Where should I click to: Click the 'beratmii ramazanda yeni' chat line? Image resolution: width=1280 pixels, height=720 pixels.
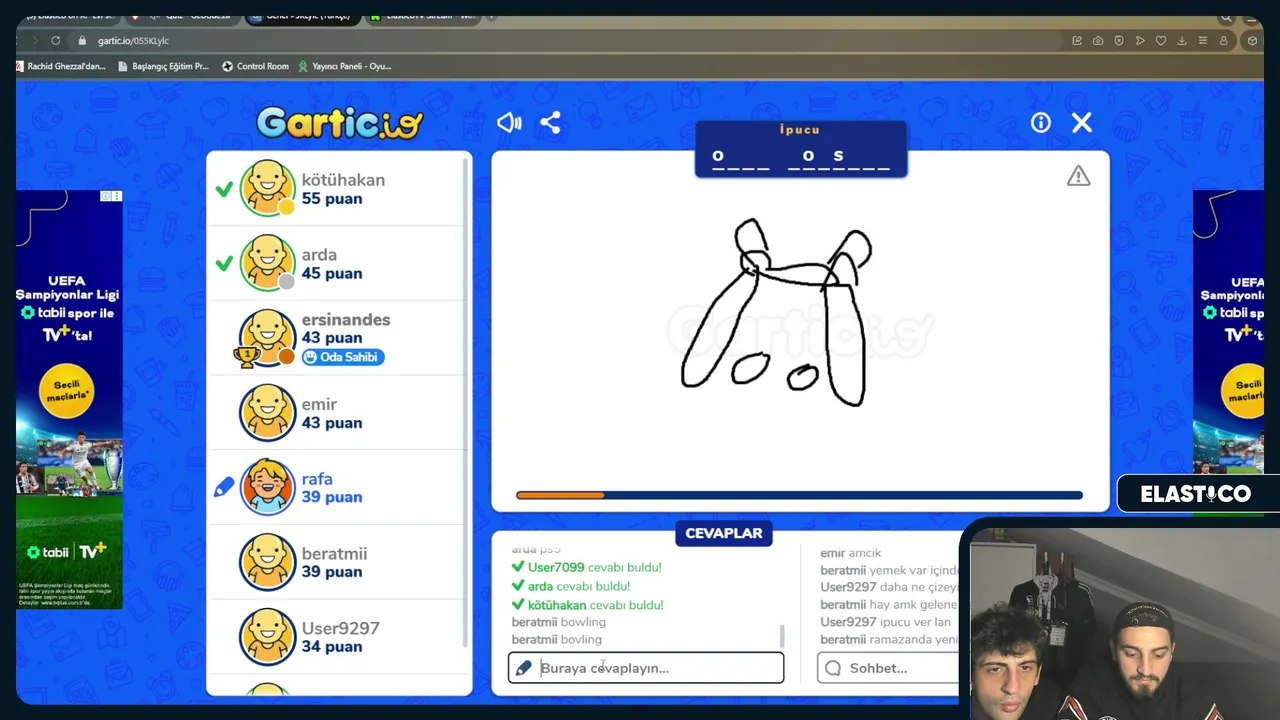(890, 639)
